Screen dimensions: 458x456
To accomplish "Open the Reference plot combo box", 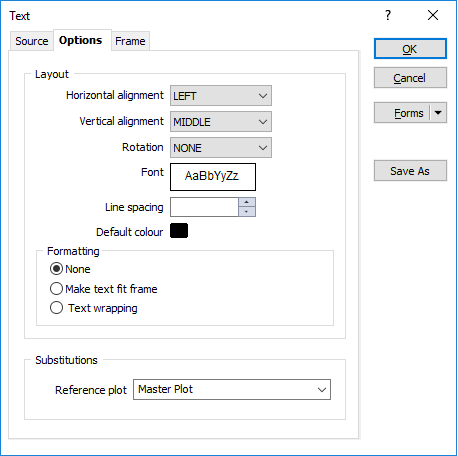I will click(x=232, y=389).
